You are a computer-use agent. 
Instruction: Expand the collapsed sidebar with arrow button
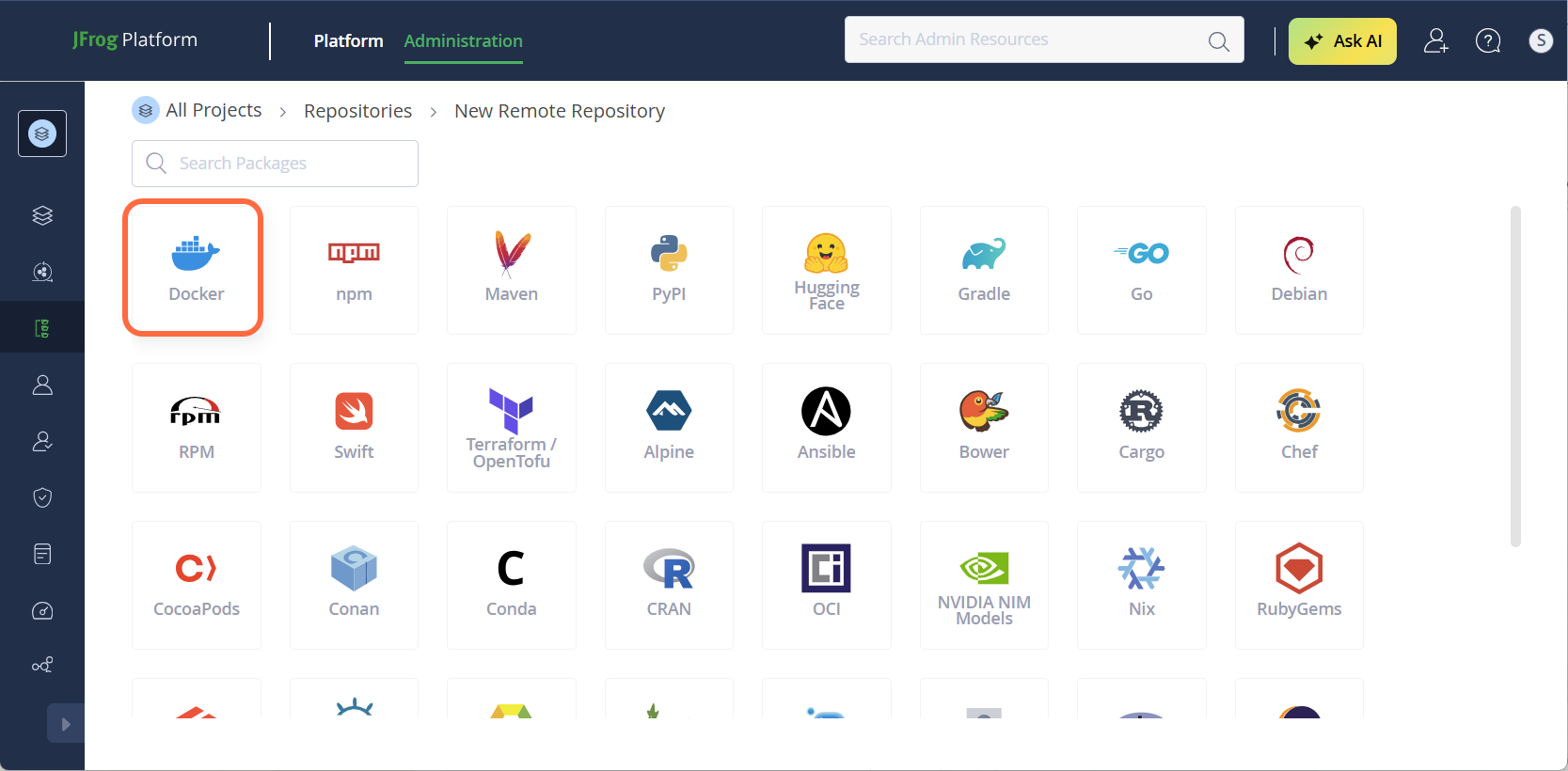coord(66,724)
